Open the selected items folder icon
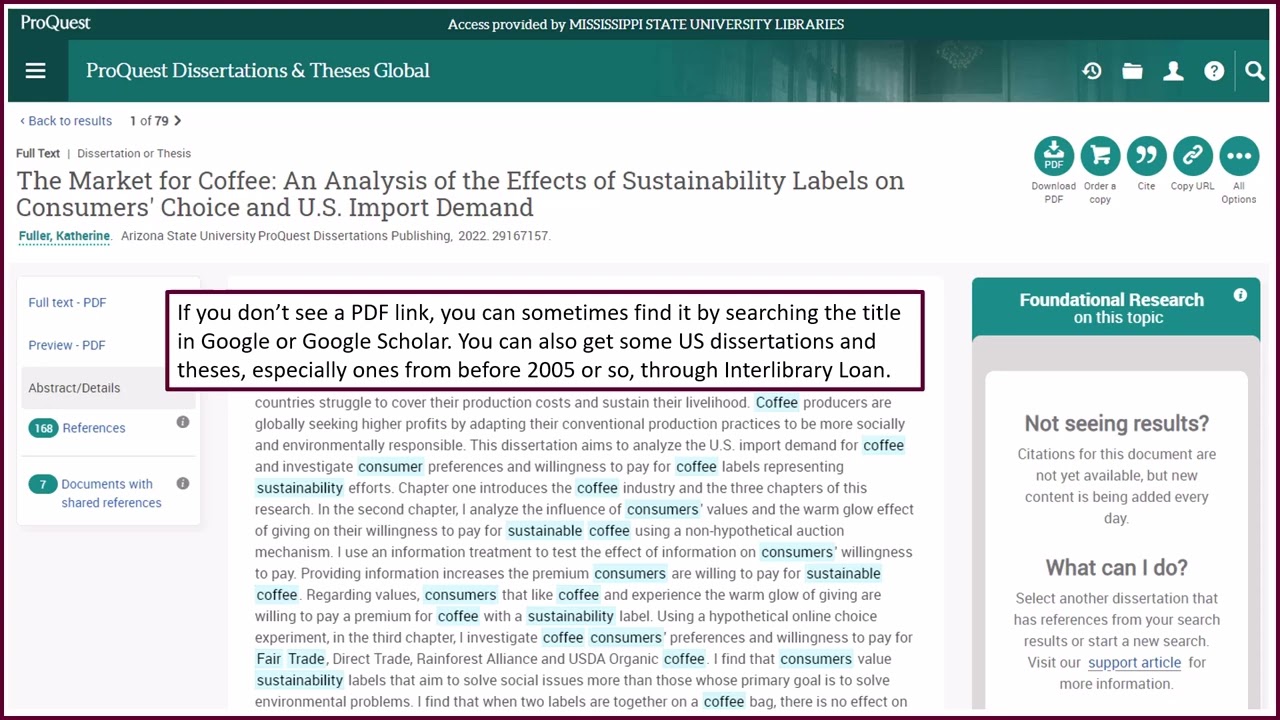 coord(1132,70)
